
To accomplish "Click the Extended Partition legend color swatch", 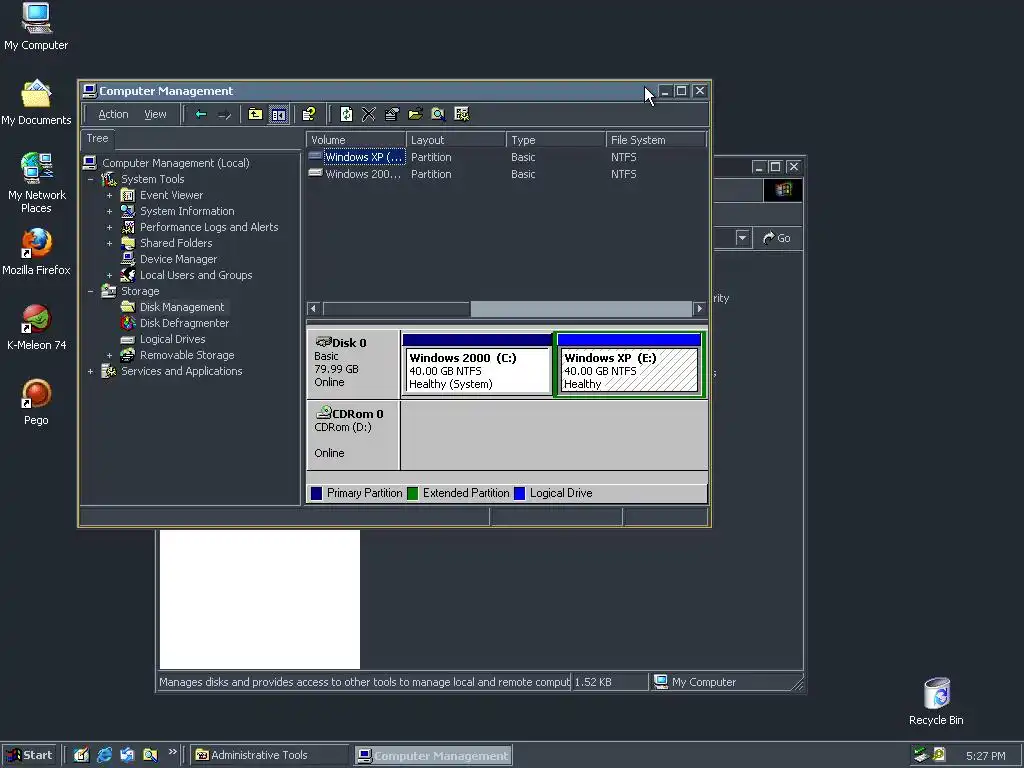I will [413, 493].
